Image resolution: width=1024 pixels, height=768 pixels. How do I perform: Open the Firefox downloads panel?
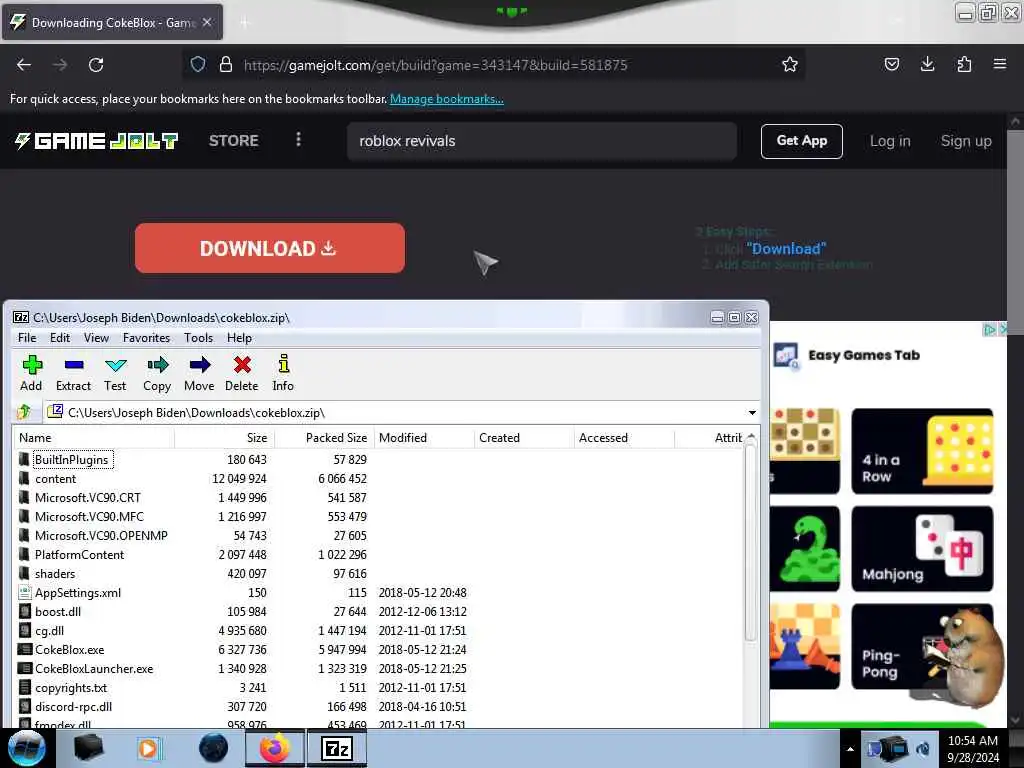[927, 64]
